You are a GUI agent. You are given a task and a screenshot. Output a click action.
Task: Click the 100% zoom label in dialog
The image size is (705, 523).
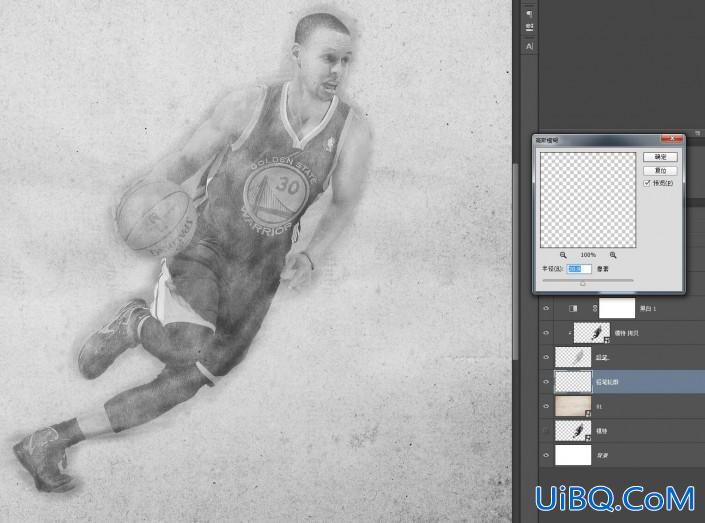[x=588, y=255]
